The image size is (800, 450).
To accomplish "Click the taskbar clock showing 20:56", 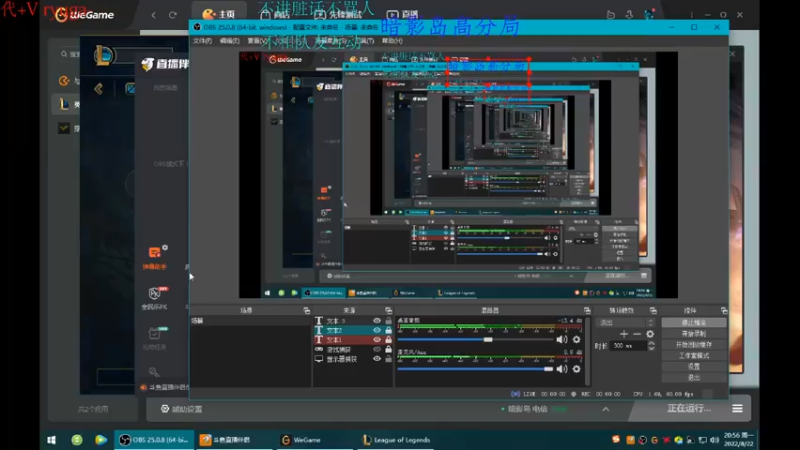I will (738, 440).
